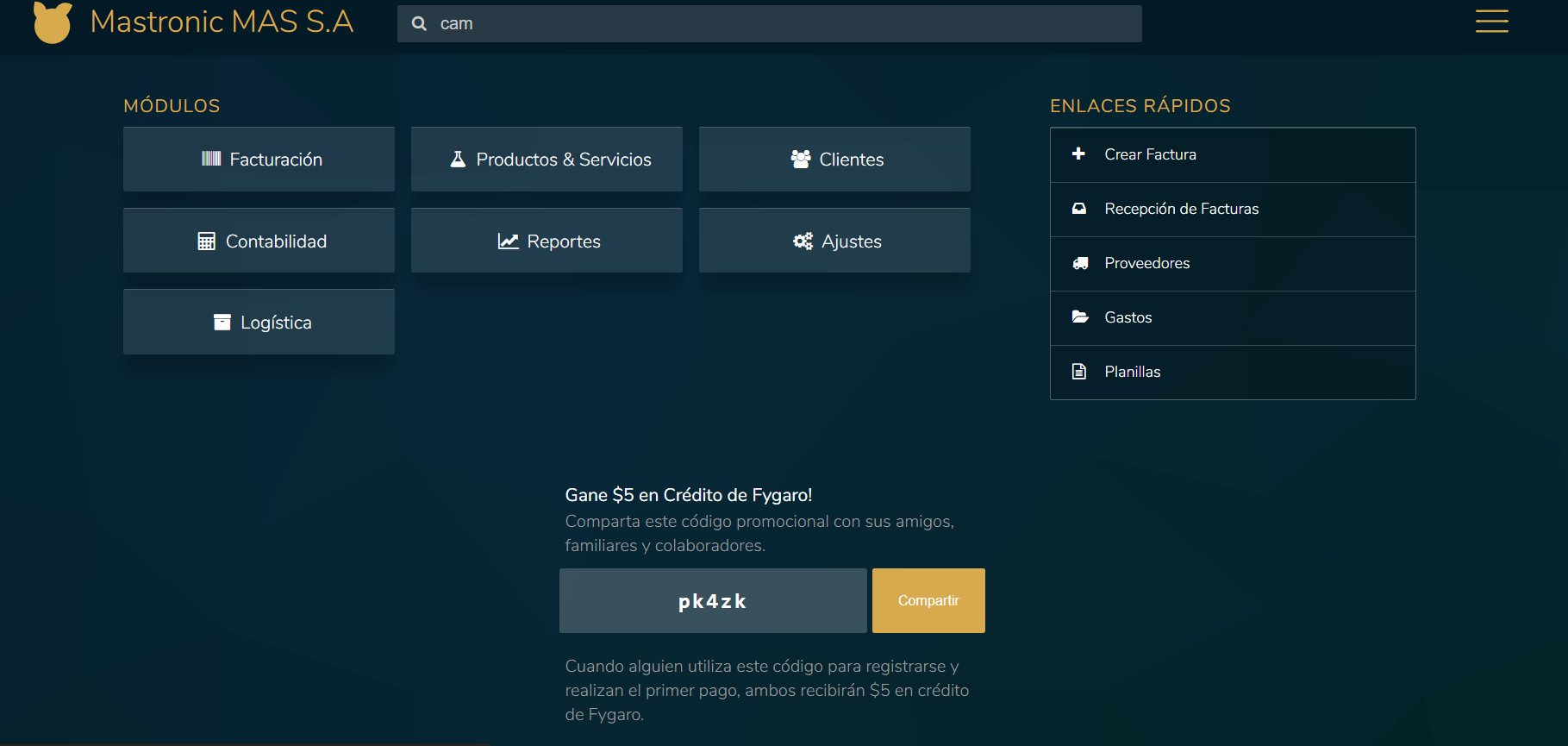1568x746 pixels.
Task: Click the Mastronic MAS S.A company name
Action: (x=222, y=22)
